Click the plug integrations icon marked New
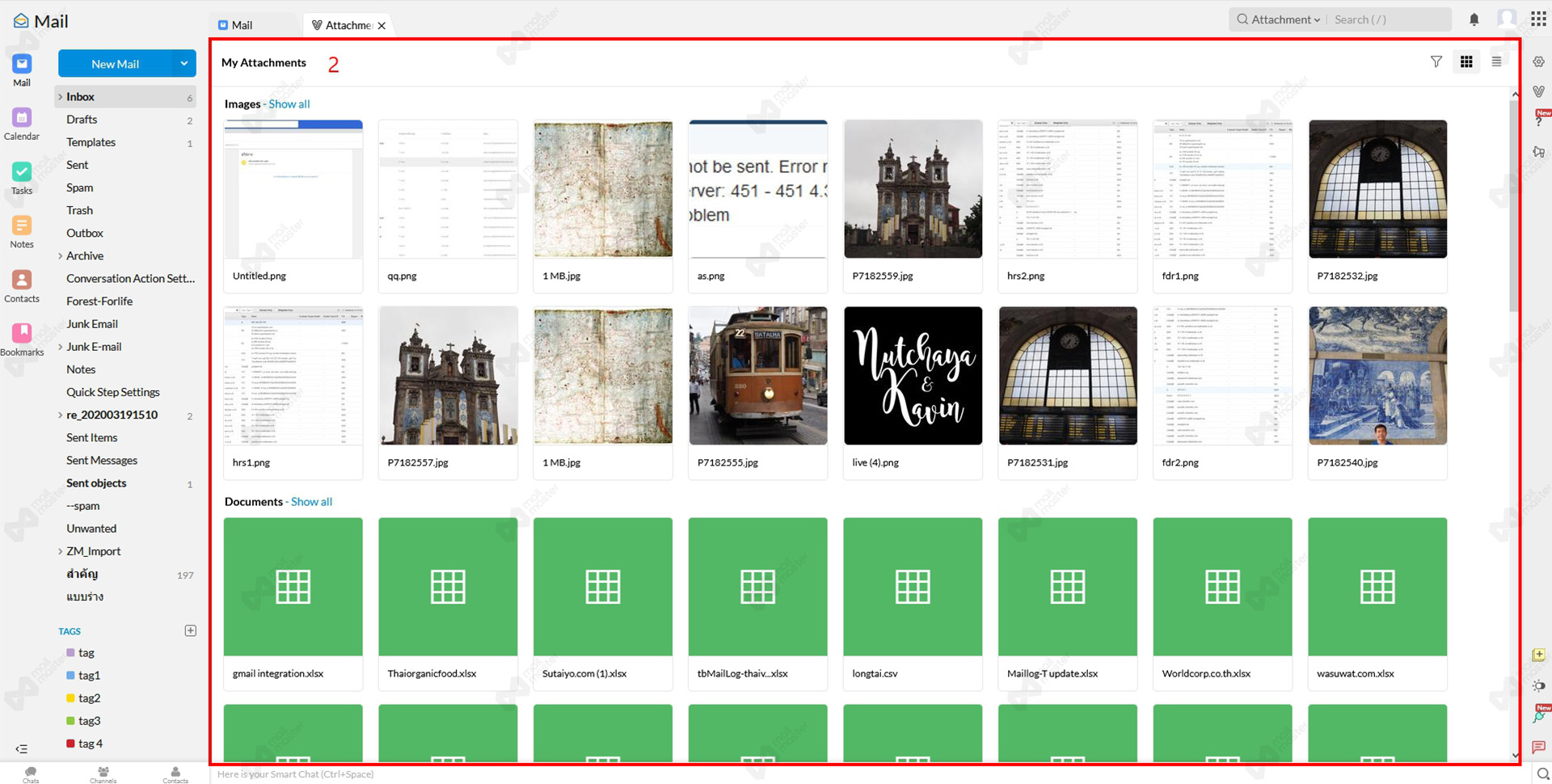Viewport: 1552px width, 784px height. click(x=1540, y=714)
